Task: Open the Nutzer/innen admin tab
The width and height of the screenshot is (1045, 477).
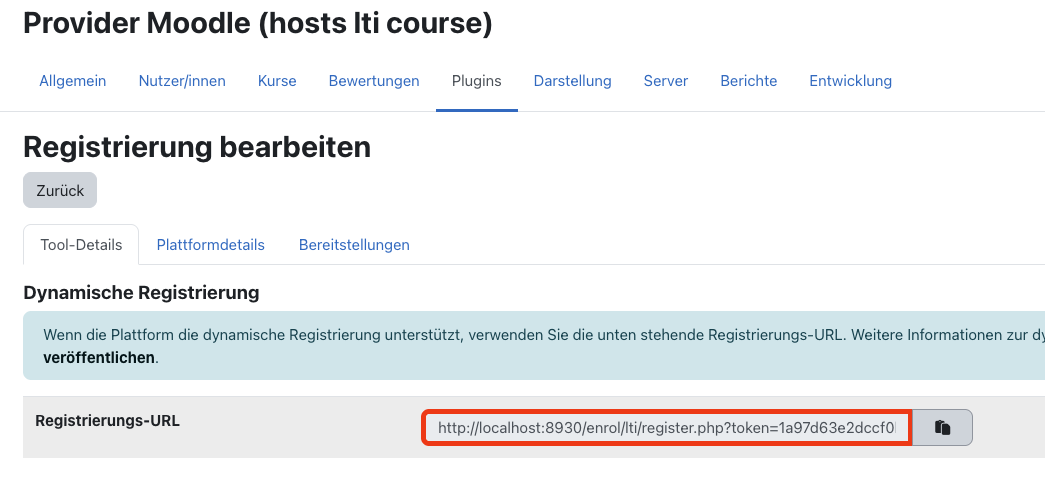Action: coord(182,81)
